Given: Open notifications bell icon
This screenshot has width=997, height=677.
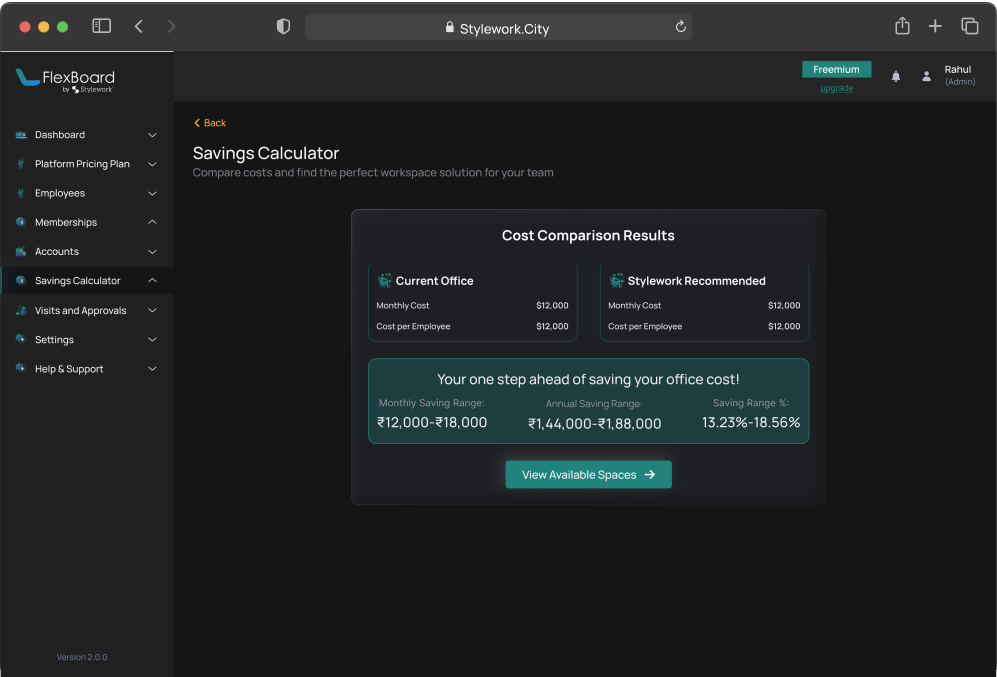Looking at the screenshot, I should (x=896, y=76).
